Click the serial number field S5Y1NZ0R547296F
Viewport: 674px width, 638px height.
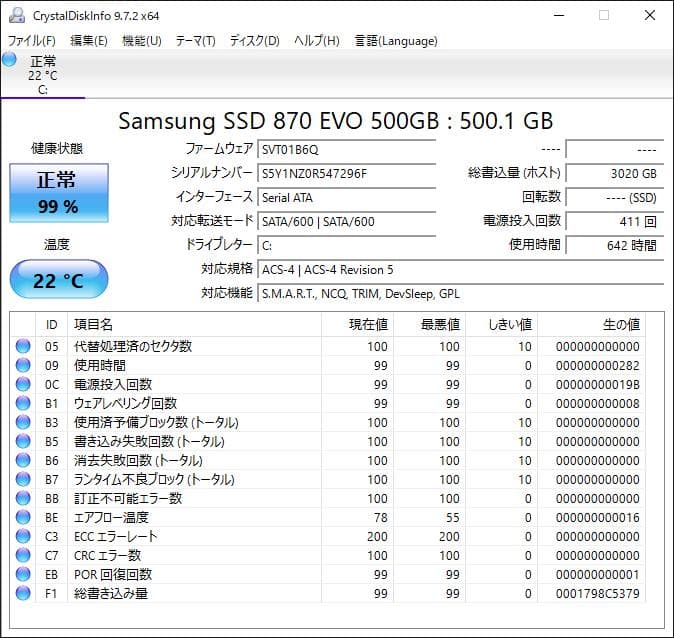[346, 174]
